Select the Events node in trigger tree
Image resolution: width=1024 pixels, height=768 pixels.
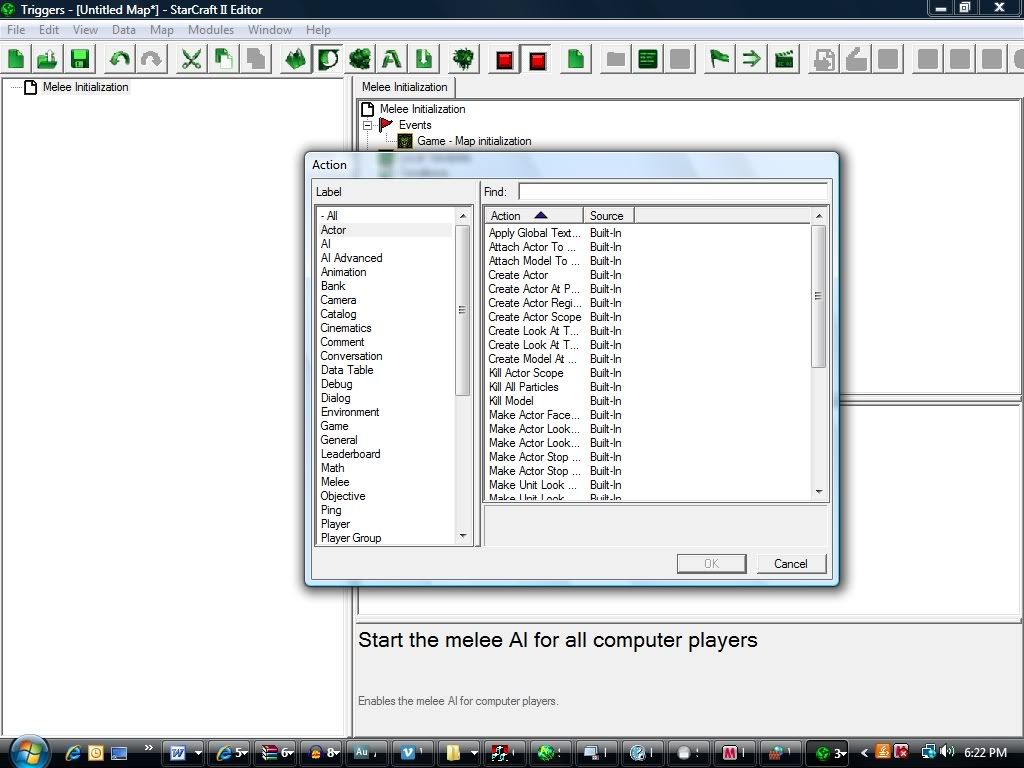tap(415, 125)
